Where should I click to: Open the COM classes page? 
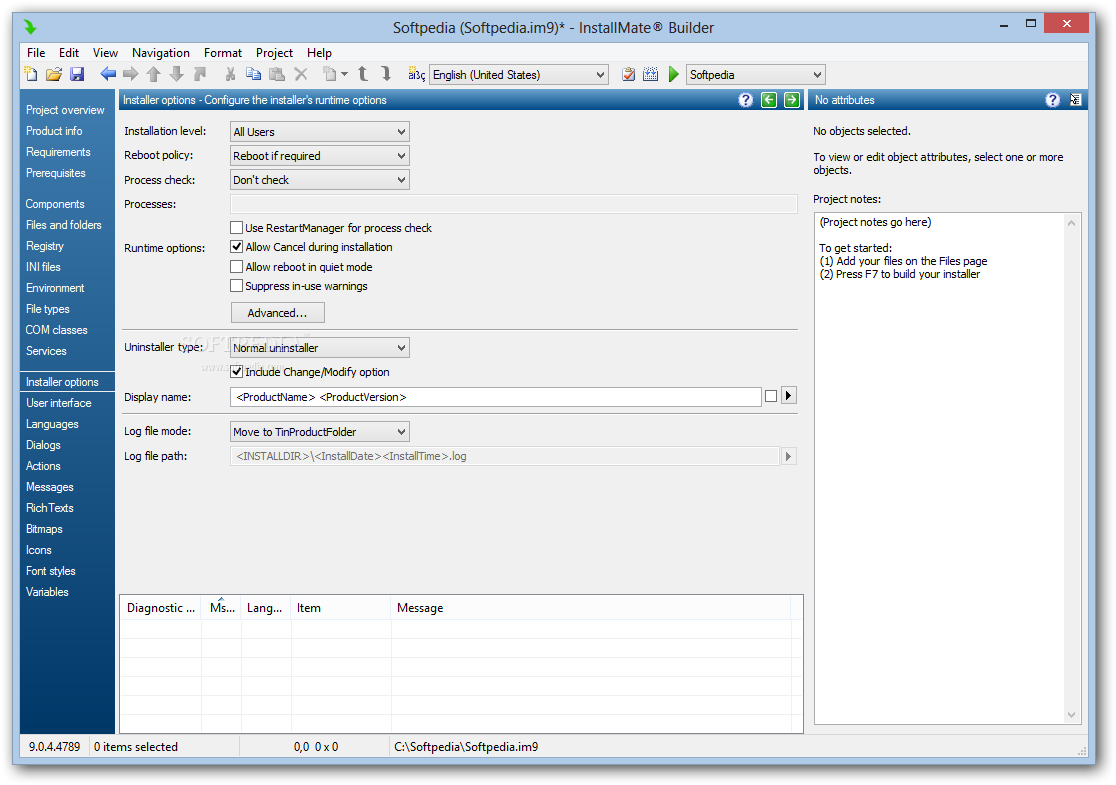tap(56, 330)
